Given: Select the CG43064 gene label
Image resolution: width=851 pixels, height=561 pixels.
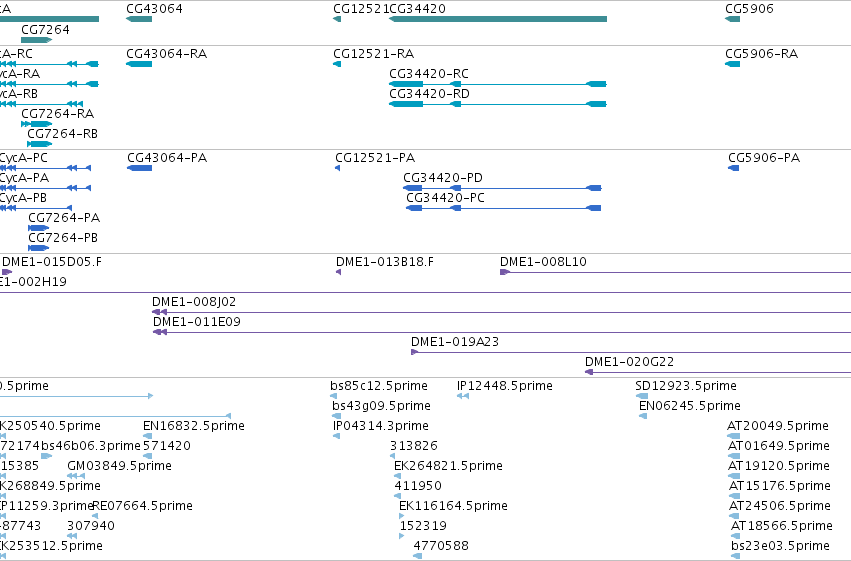Looking at the screenshot, I should coord(154,9).
